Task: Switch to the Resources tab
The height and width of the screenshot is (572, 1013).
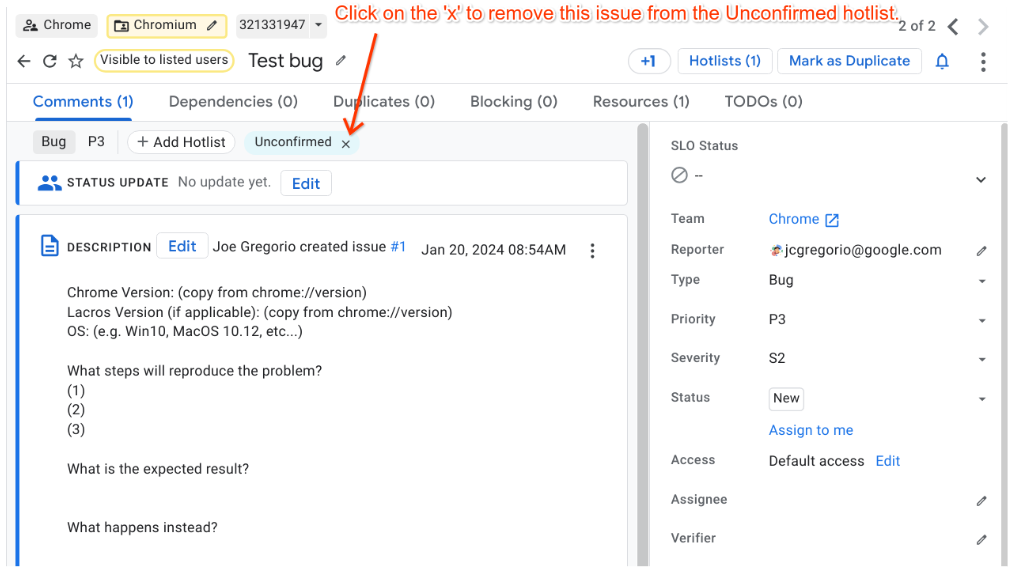Action: [x=641, y=102]
